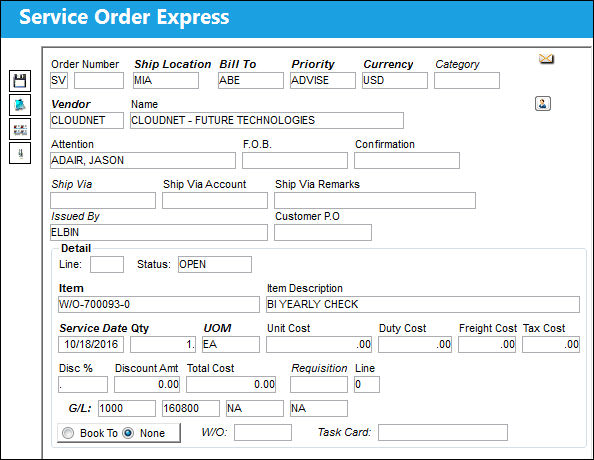
Task: Click the Order Number SV prefix field
Action: click(59, 80)
